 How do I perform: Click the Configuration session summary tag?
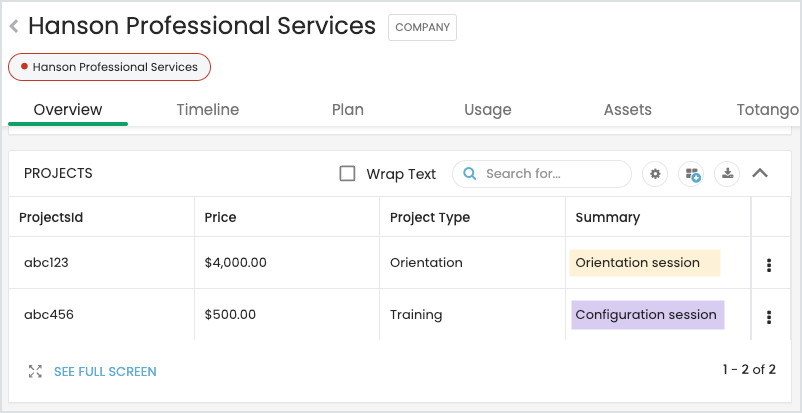[x=648, y=315]
